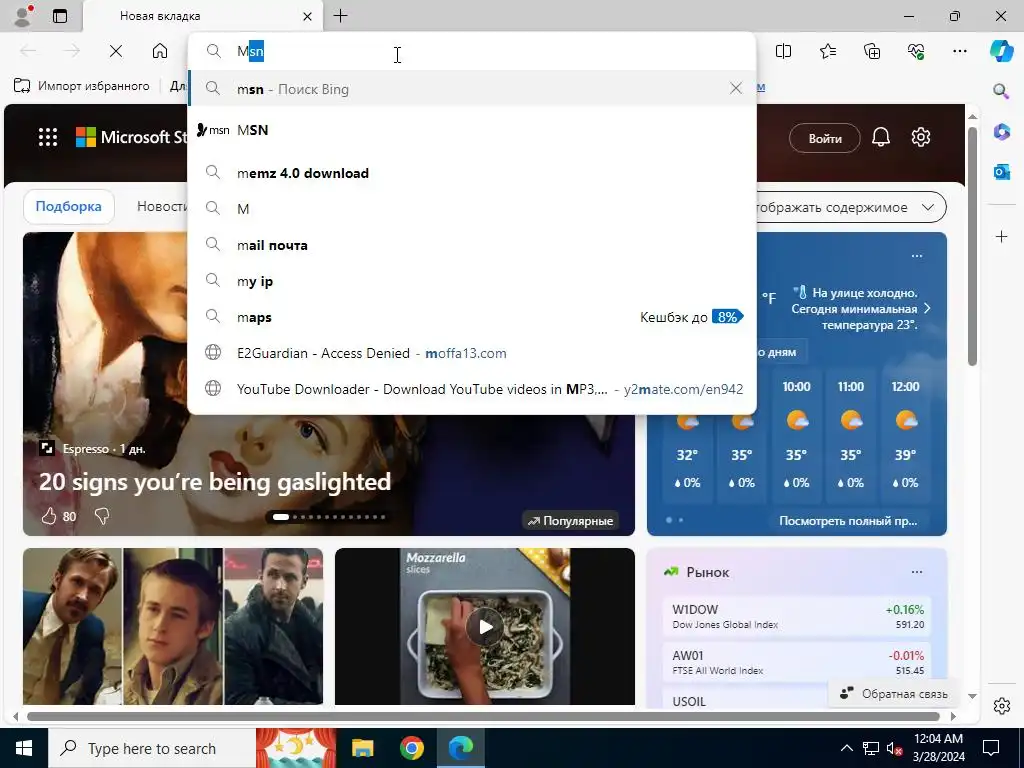Open sidebar settings gear at bottom
This screenshot has width=1024, height=768.
point(1002,706)
